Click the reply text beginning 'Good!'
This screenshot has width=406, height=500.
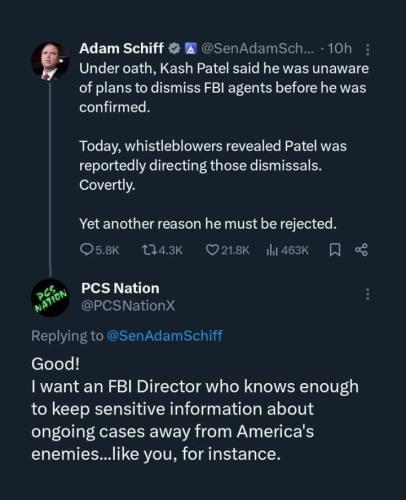point(195,409)
